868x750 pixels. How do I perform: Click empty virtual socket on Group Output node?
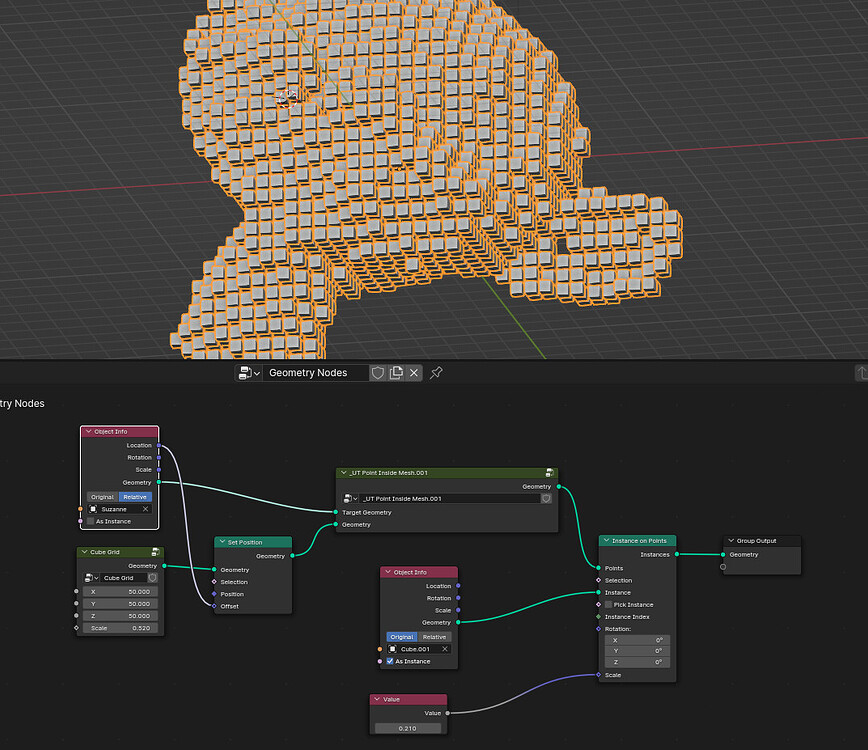click(723, 567)
